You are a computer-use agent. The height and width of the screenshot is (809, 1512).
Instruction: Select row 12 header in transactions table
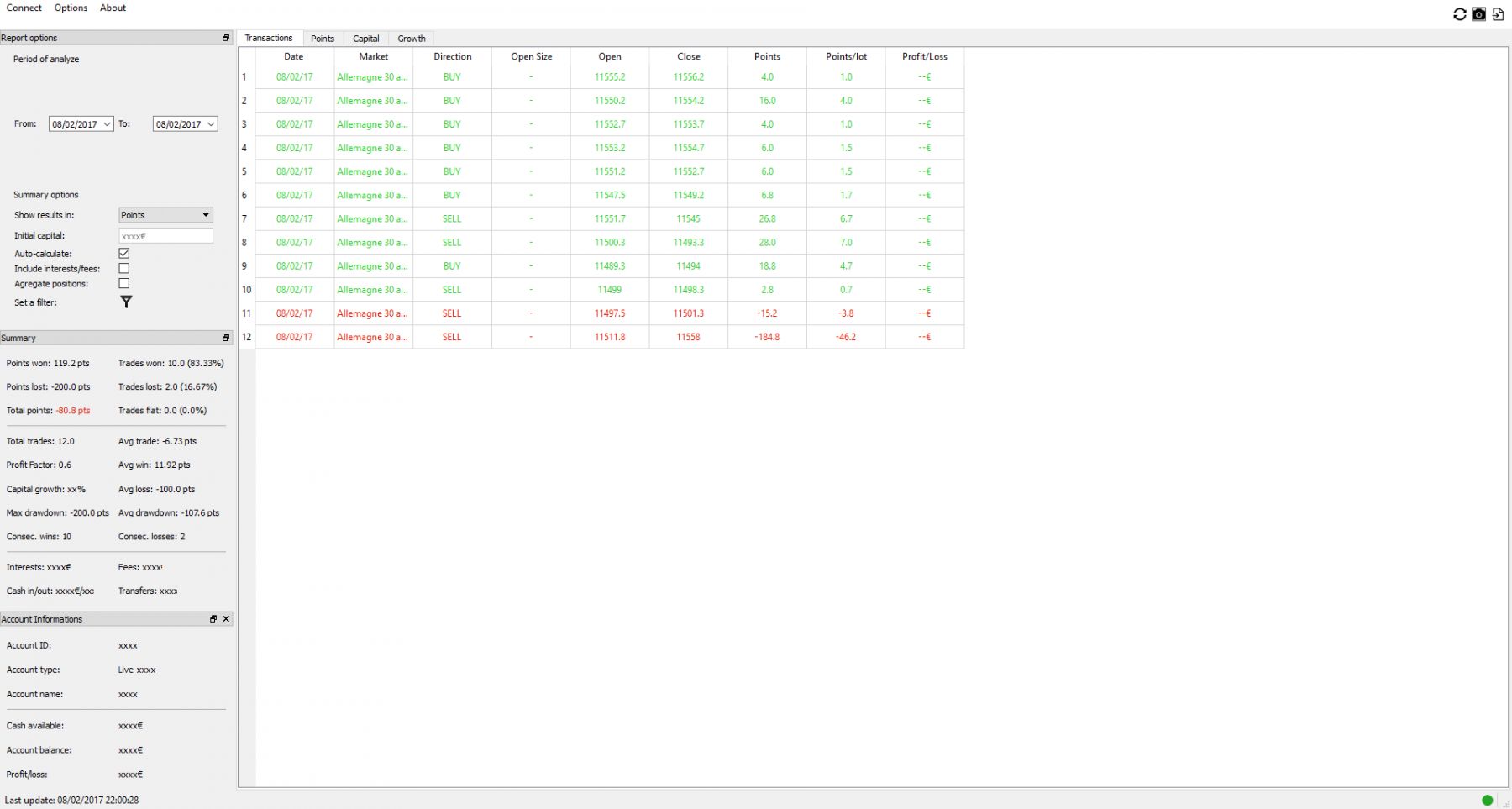tap(246, 337)
